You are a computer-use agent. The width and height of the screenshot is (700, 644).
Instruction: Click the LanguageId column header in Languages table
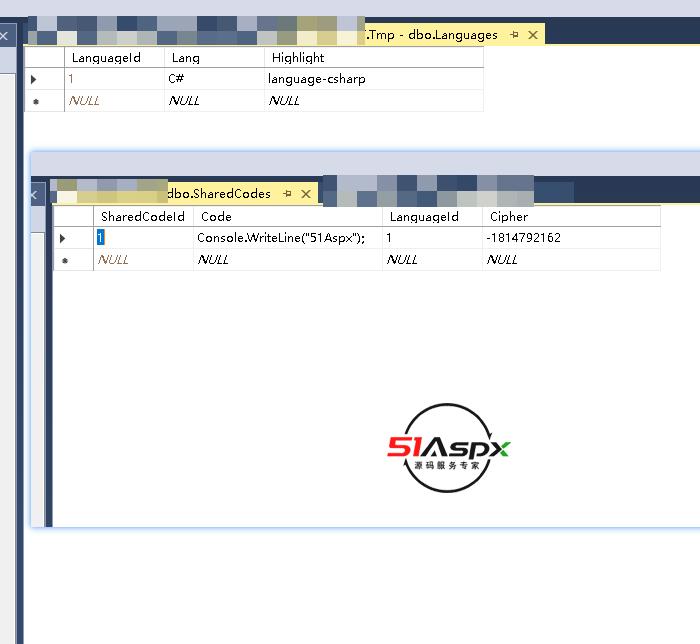coord(114,58)
